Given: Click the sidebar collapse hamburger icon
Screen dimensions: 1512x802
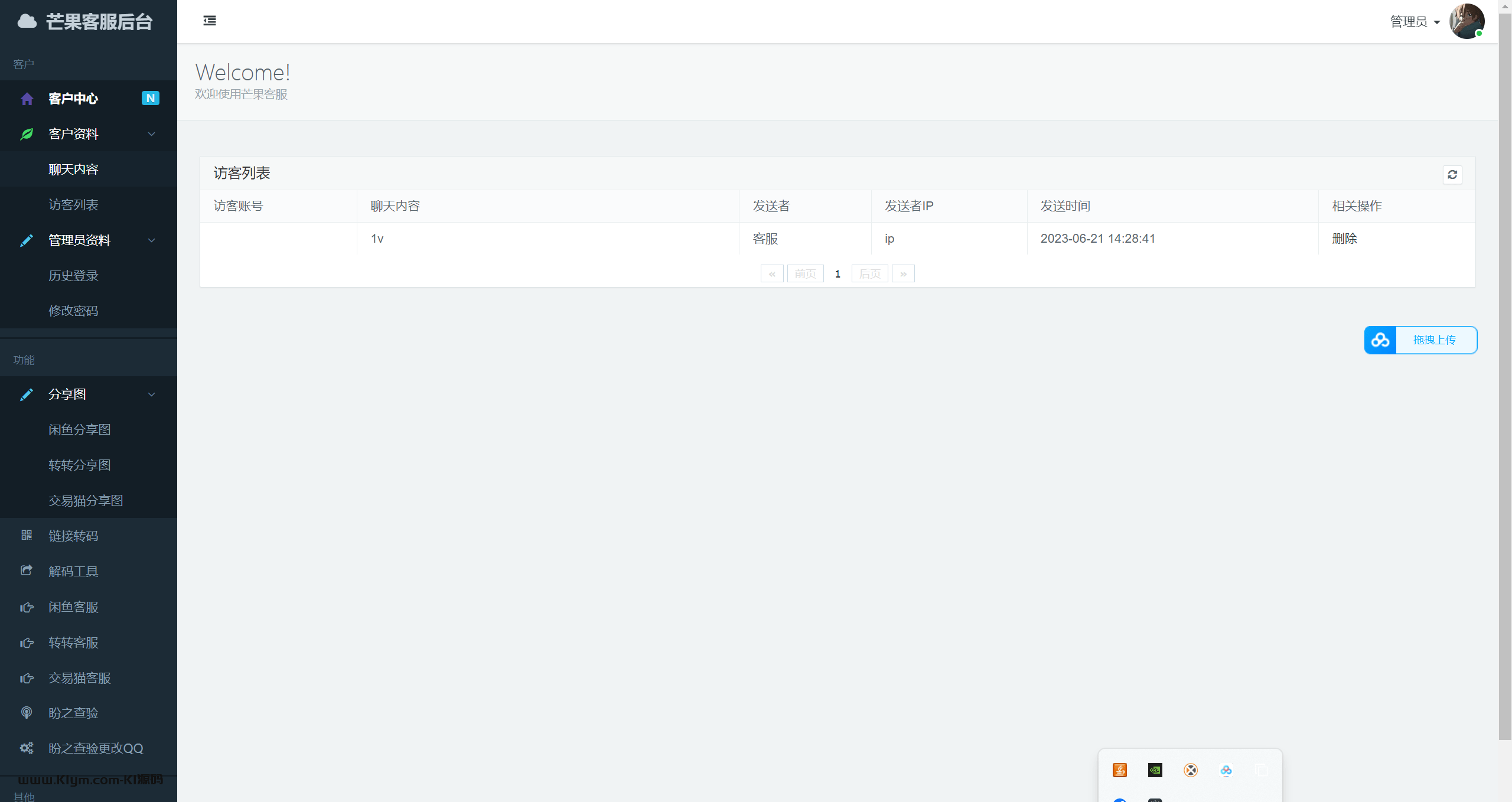Looking at the screenshot, I should [210, 21].
